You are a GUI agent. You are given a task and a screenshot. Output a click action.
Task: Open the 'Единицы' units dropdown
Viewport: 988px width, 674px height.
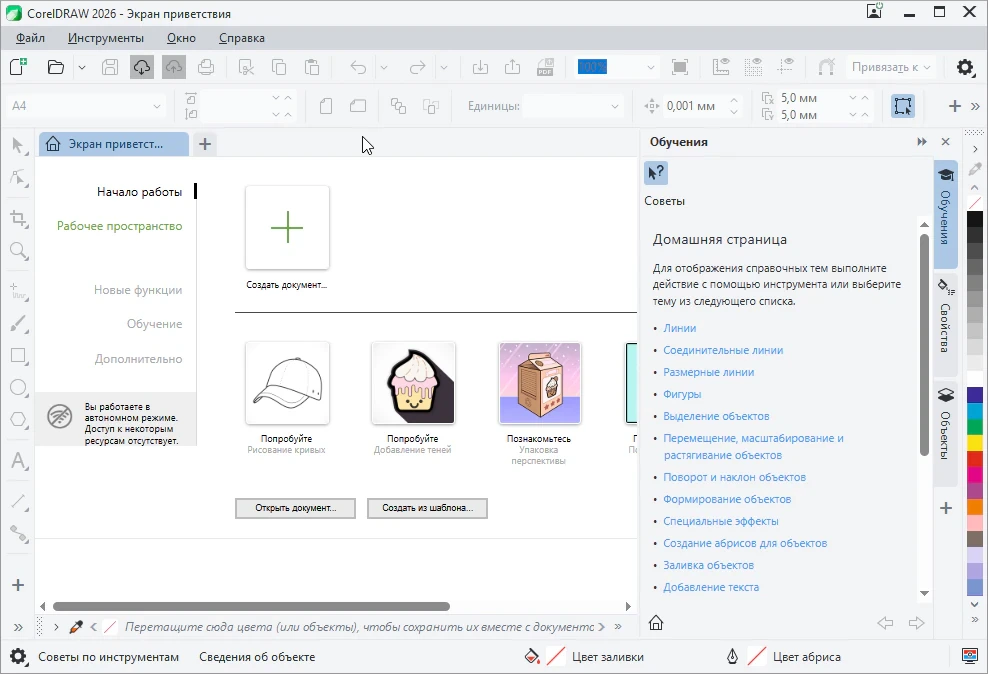coord(573,106)
